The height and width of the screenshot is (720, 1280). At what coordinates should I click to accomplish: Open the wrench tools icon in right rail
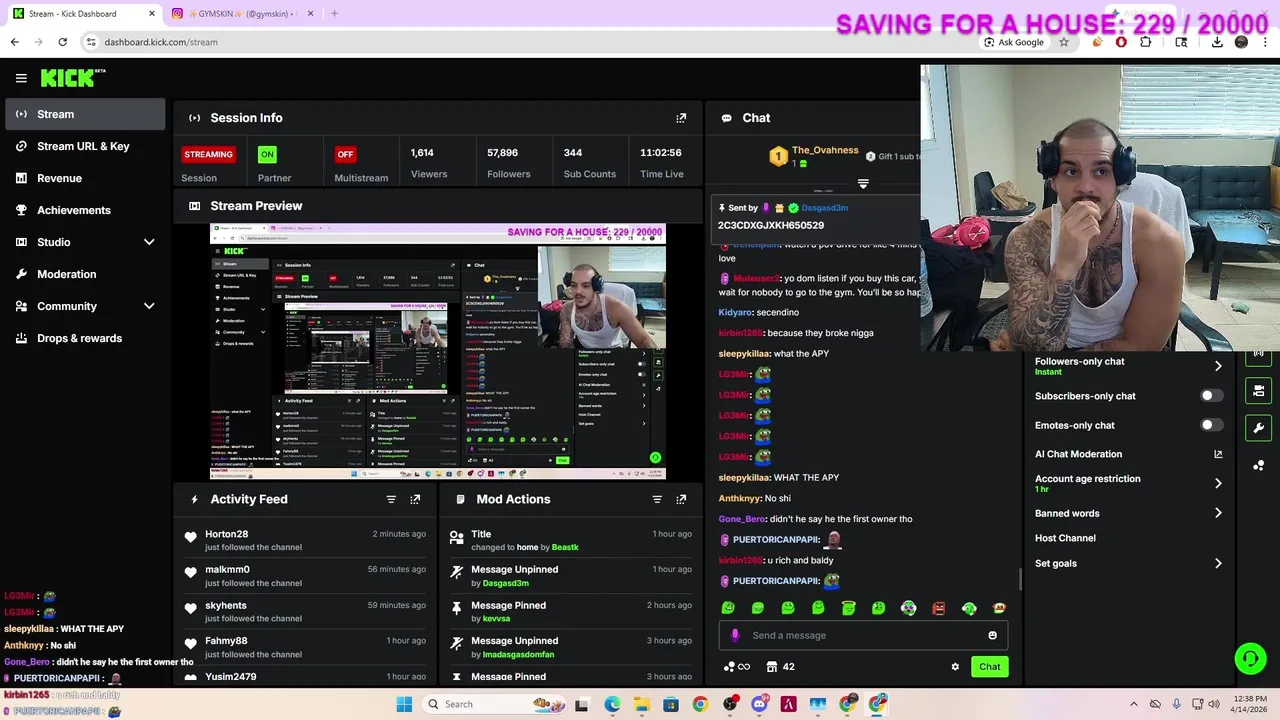[1258, 428]
